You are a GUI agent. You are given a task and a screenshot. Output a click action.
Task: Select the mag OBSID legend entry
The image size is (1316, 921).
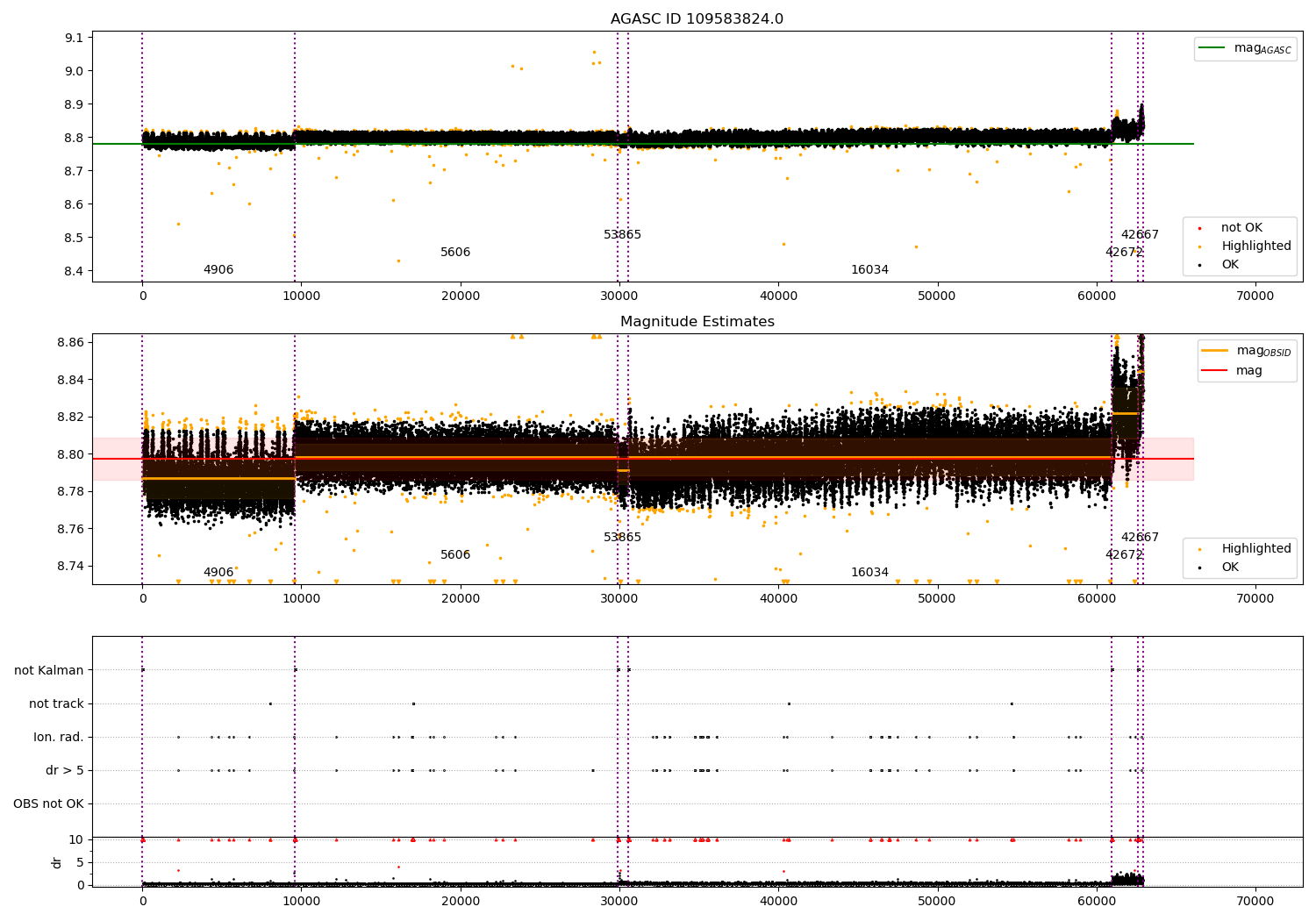(x=1246, y=351)
